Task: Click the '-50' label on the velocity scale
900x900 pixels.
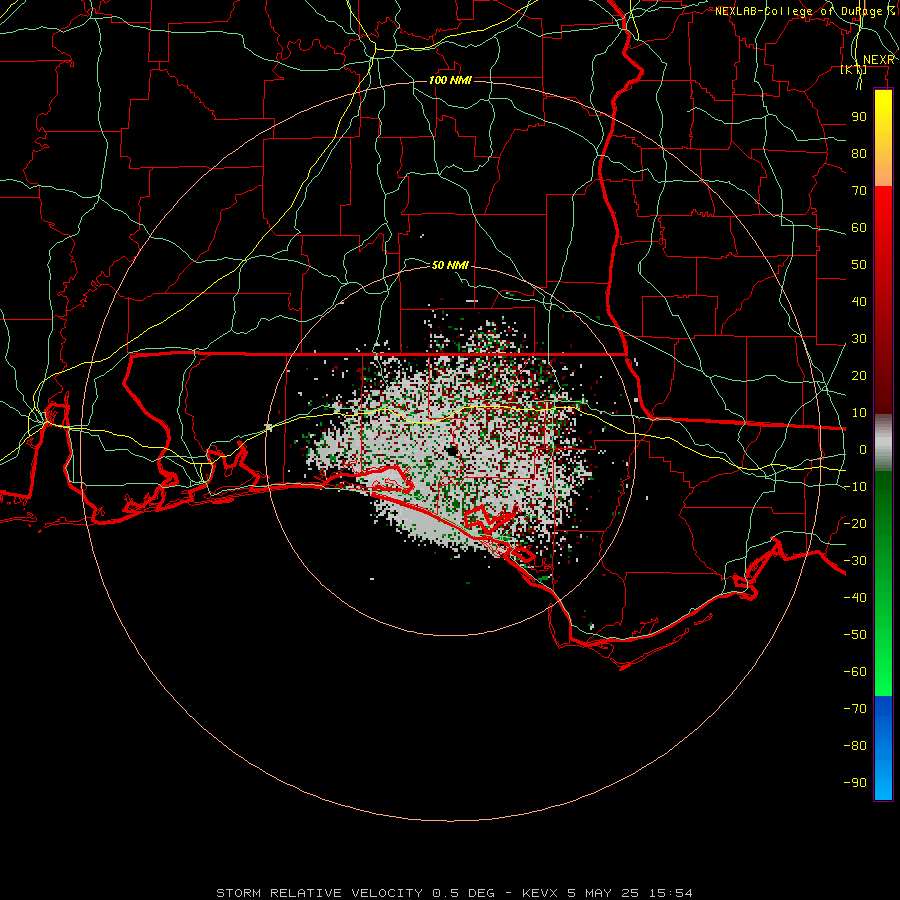Action: click(x=855, y=635)
